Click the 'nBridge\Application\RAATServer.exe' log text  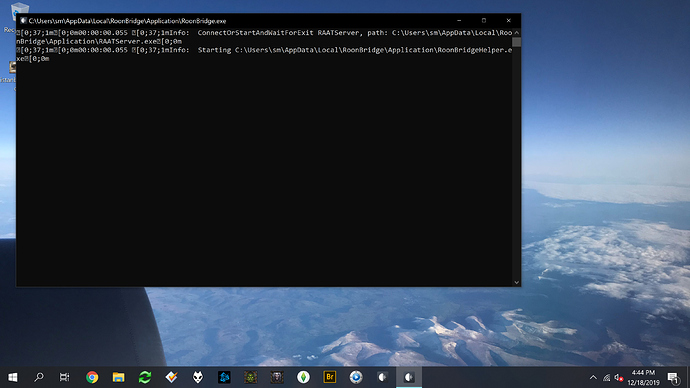(87, 41)
